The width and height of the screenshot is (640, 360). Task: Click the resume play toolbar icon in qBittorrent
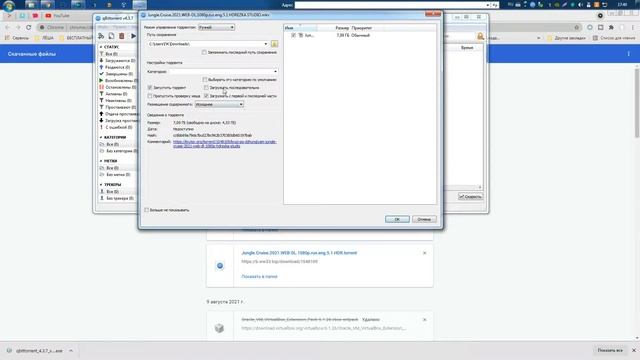click(x=133, y=36)
